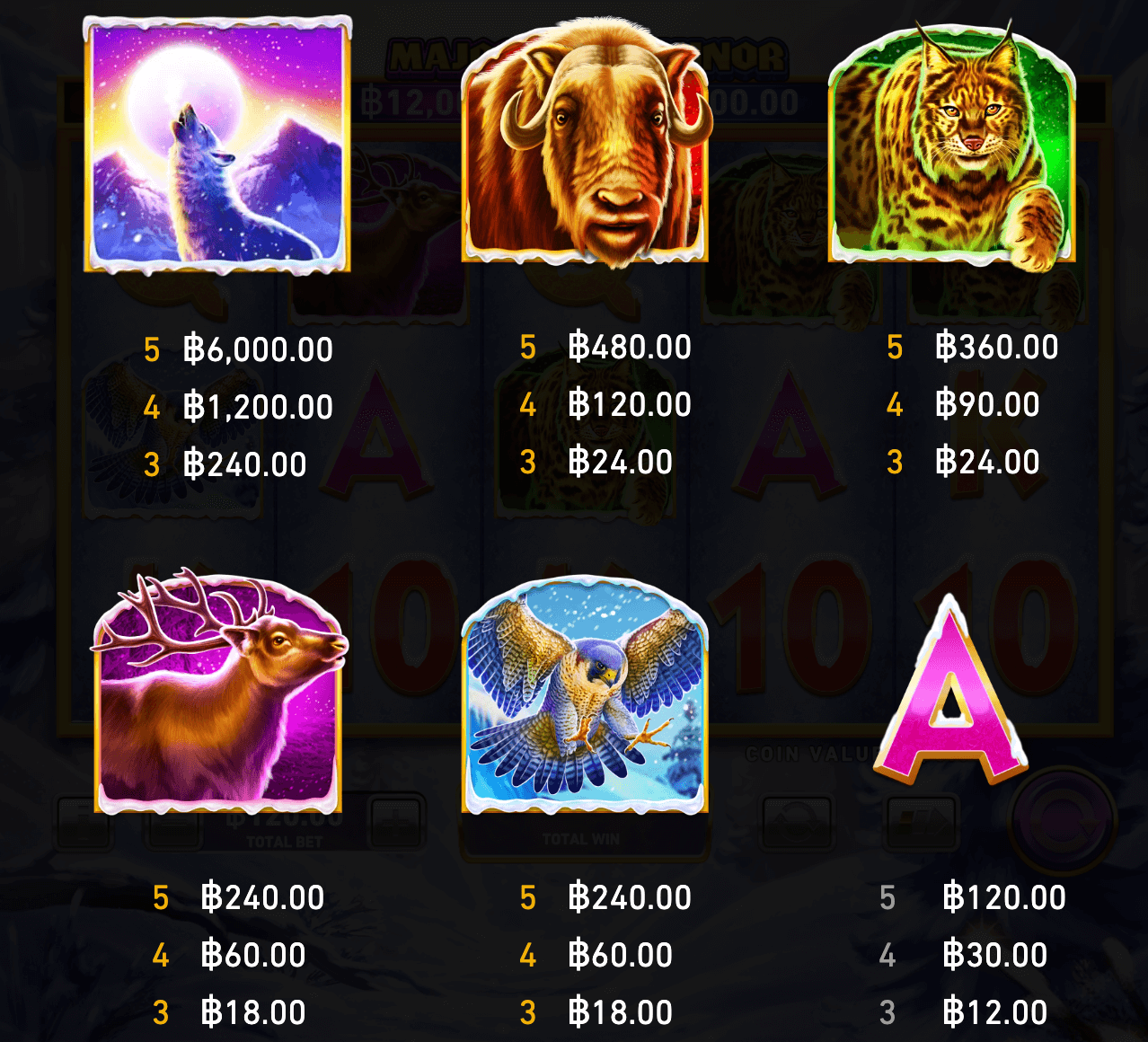Click the letter A ฿12.00 payout
The width and height of the screenshot is (1148, 1042).
[995, 1011]
